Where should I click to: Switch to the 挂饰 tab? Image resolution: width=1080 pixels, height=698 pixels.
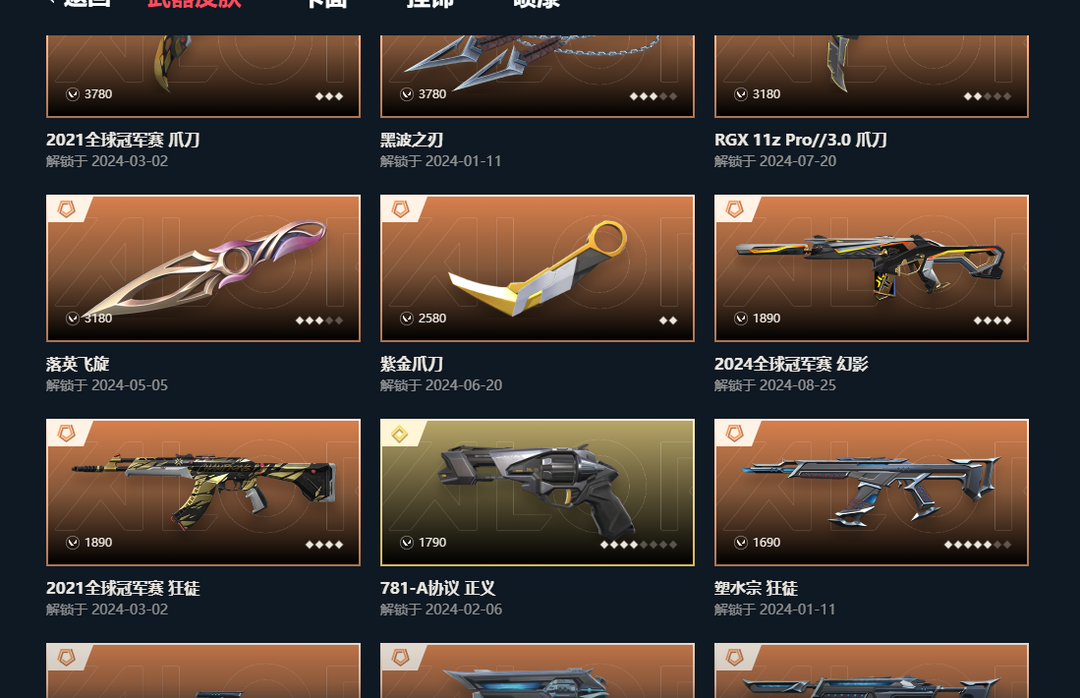click(430, 3)
